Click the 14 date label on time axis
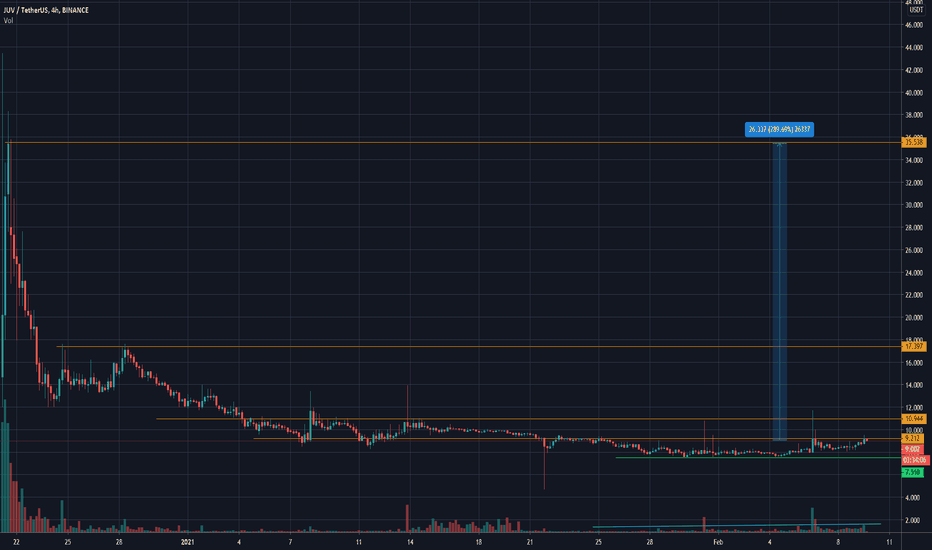This screenshot has width=932, height=550. tap(410, 542)
